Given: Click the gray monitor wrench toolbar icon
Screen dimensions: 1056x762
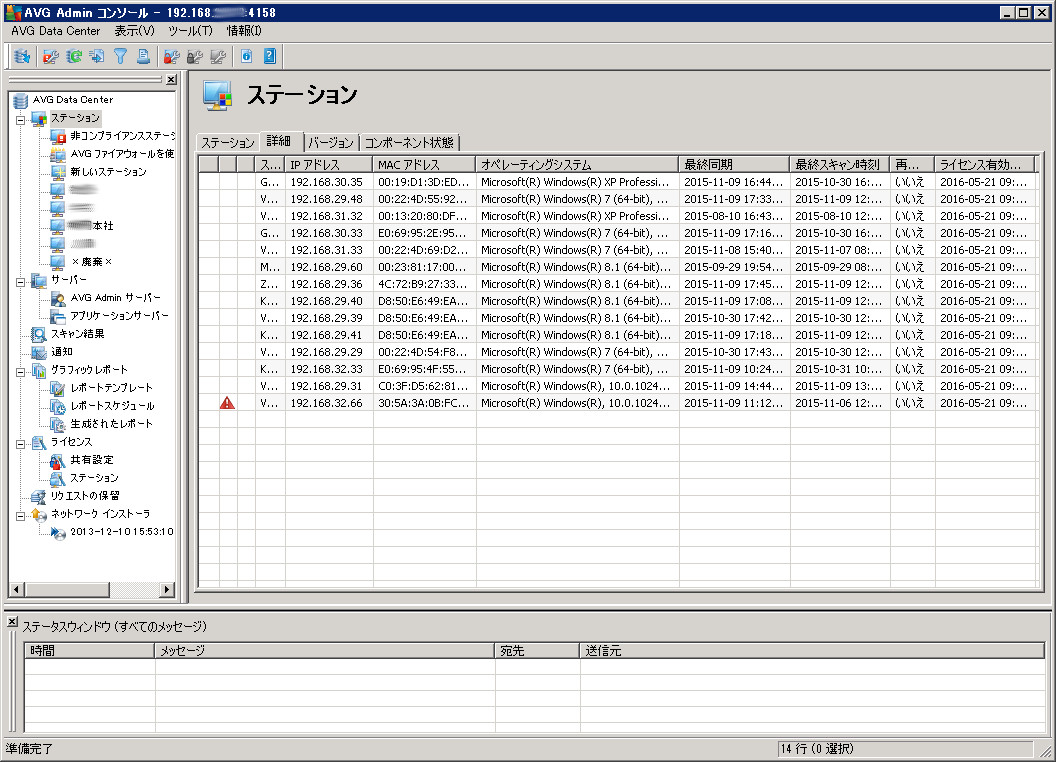Looking at the screenshot, I should coord(218,57).
